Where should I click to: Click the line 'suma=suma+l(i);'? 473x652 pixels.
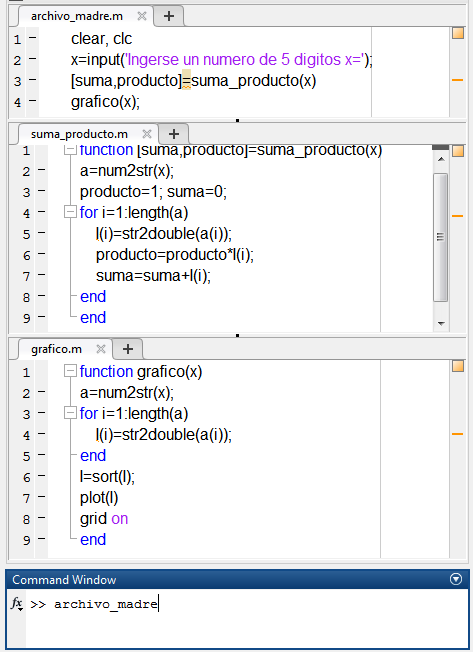pyautogui.click(x=153, y=276)
